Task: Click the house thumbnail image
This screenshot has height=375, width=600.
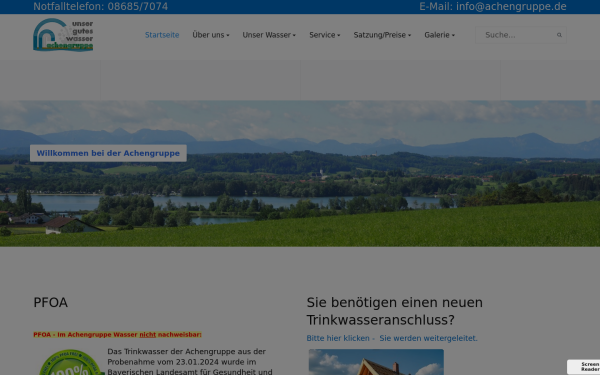Action: coord(376,362)
